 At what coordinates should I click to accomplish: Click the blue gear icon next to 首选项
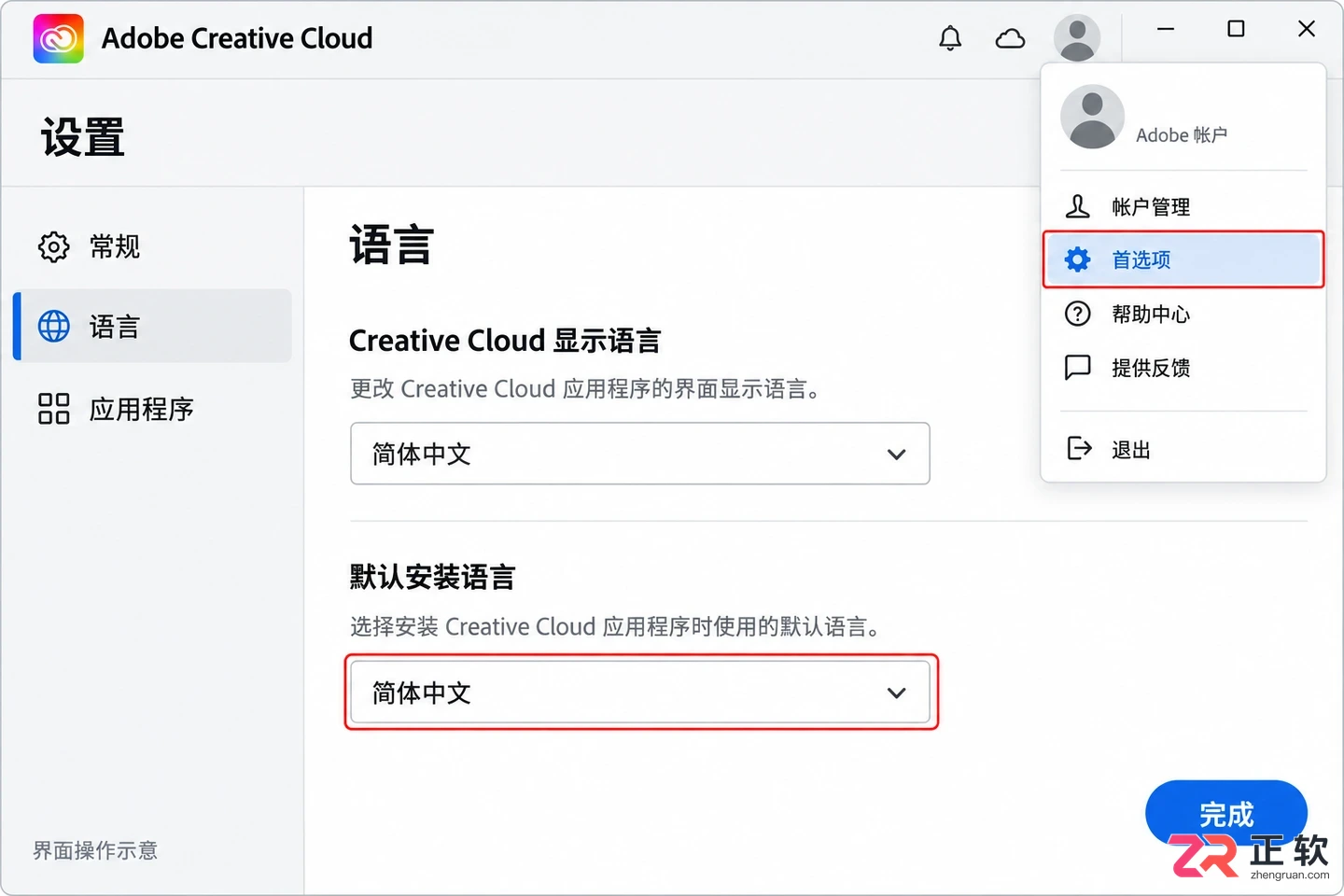pyautogui.click(x=1077, y=259)
